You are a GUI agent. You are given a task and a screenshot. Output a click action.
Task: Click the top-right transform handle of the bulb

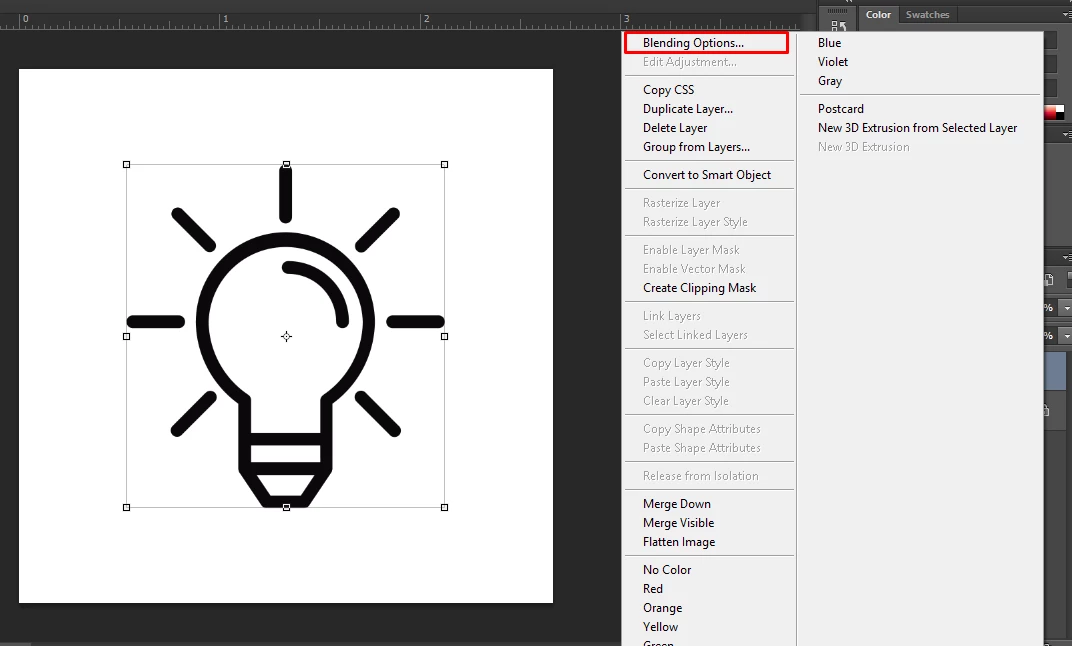point(444,165)
